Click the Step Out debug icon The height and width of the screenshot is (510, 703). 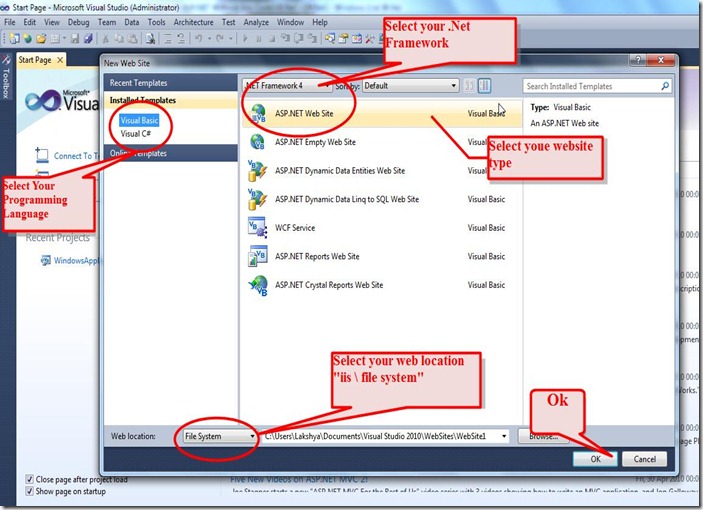pyautogui.click(x=312, y=39)
